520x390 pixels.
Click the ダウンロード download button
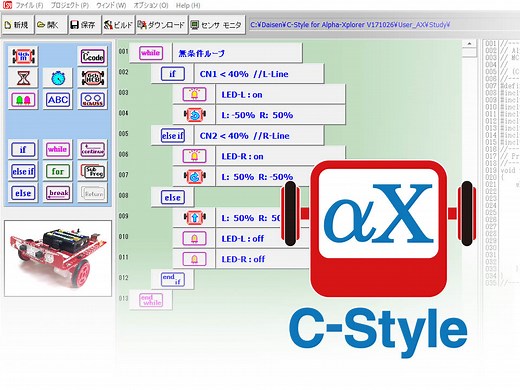(162, 25)
